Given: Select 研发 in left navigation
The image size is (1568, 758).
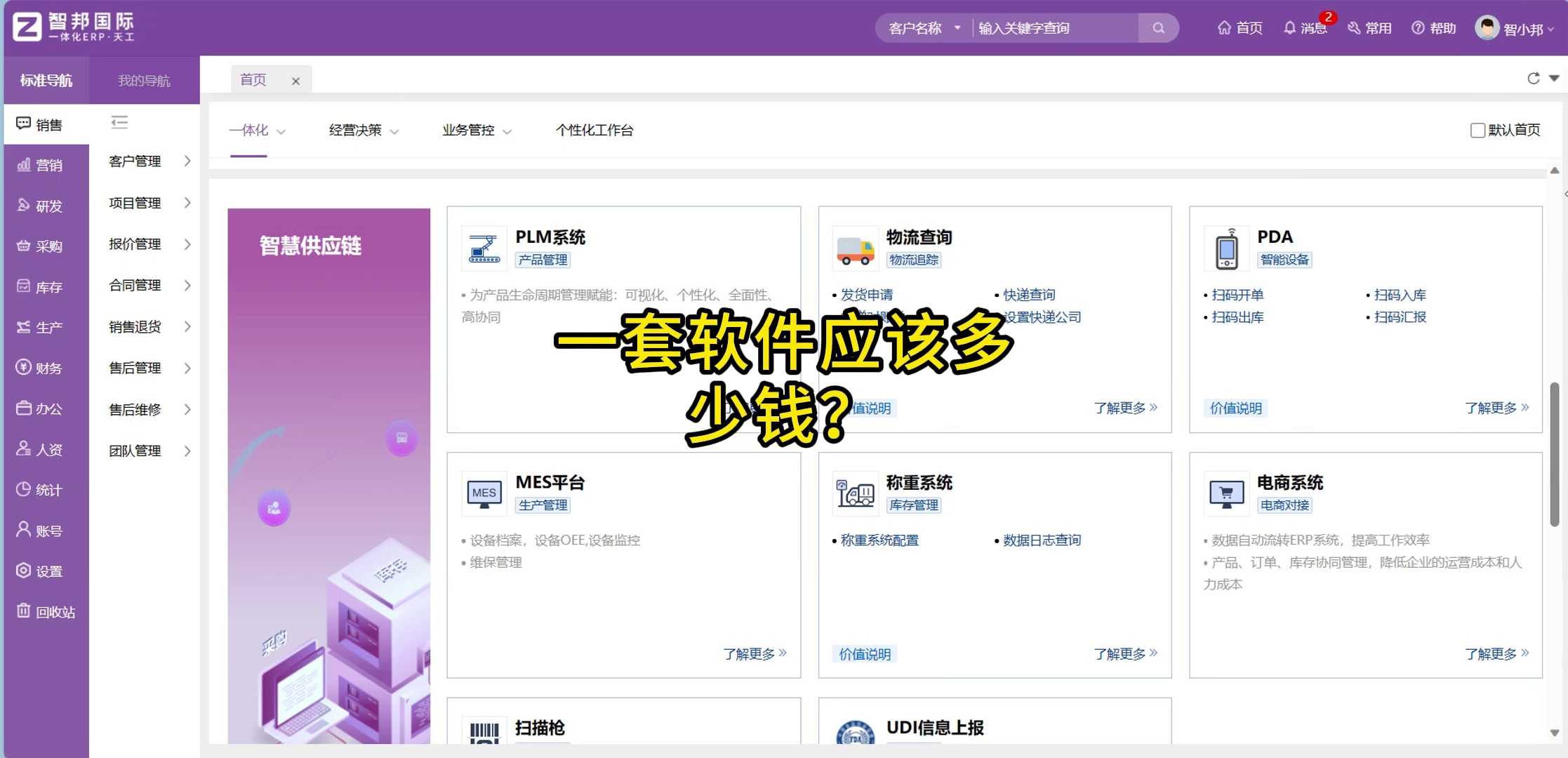Looking at the screenshot, I should [x=46, y=206].
